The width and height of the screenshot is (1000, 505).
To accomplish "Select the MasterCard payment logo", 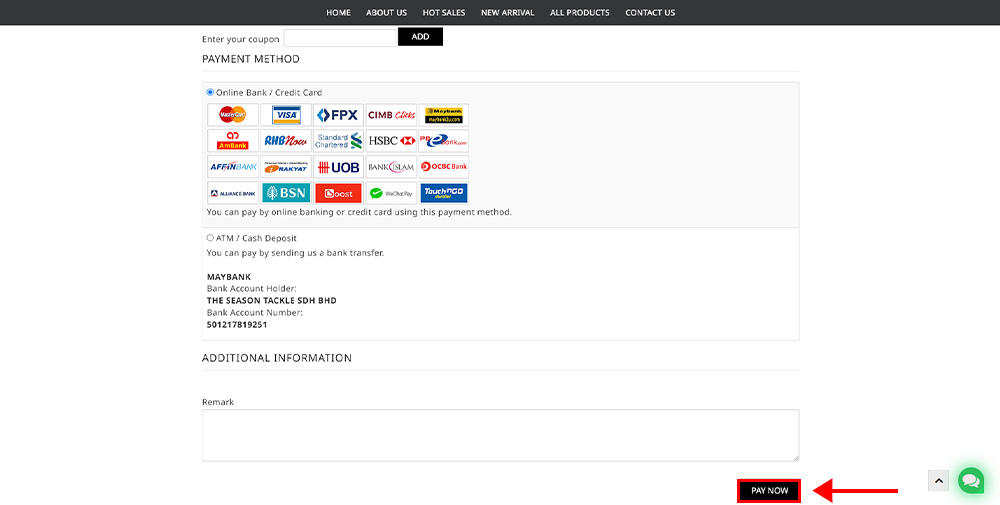I will [x=233, y=115].
